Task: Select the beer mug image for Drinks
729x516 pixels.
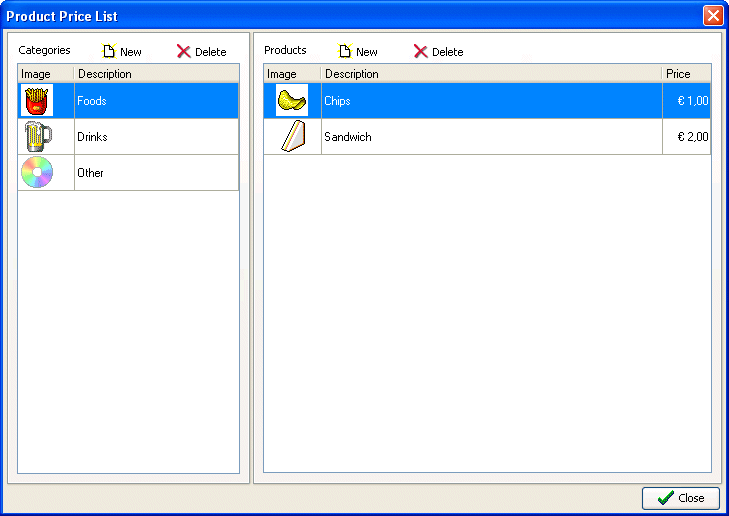Action: coord(38,136)
